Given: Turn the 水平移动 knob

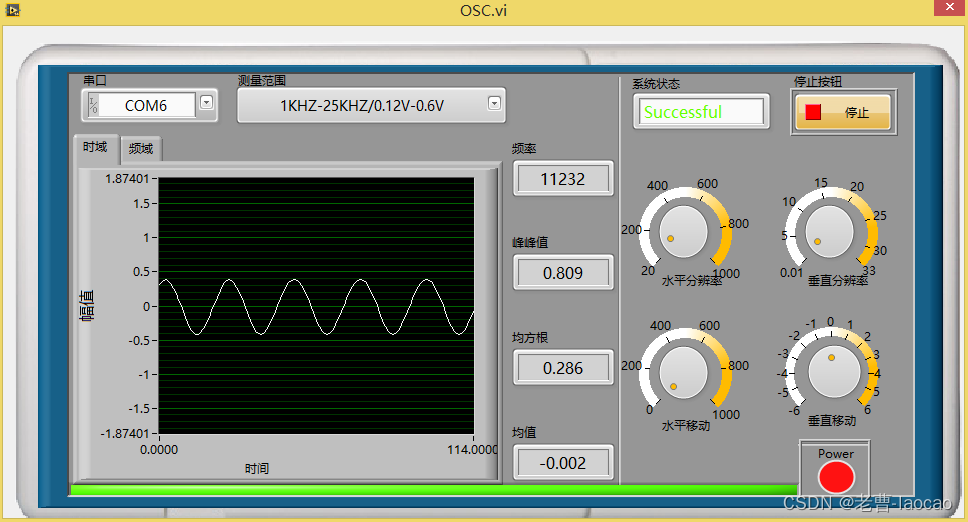Looking at the screenshot, I should pos(683,373).
